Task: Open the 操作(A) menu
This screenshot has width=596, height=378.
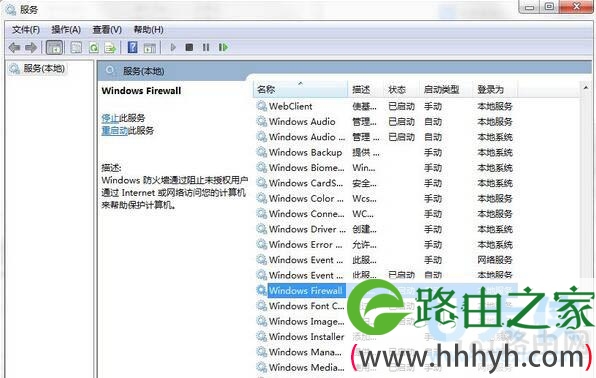Action: pos(66,30)
